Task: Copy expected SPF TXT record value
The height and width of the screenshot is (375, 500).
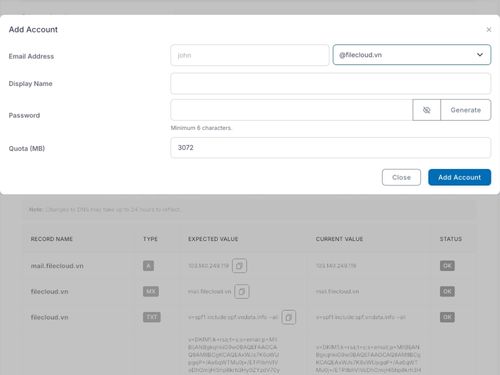Action: [x=289, y=317]
